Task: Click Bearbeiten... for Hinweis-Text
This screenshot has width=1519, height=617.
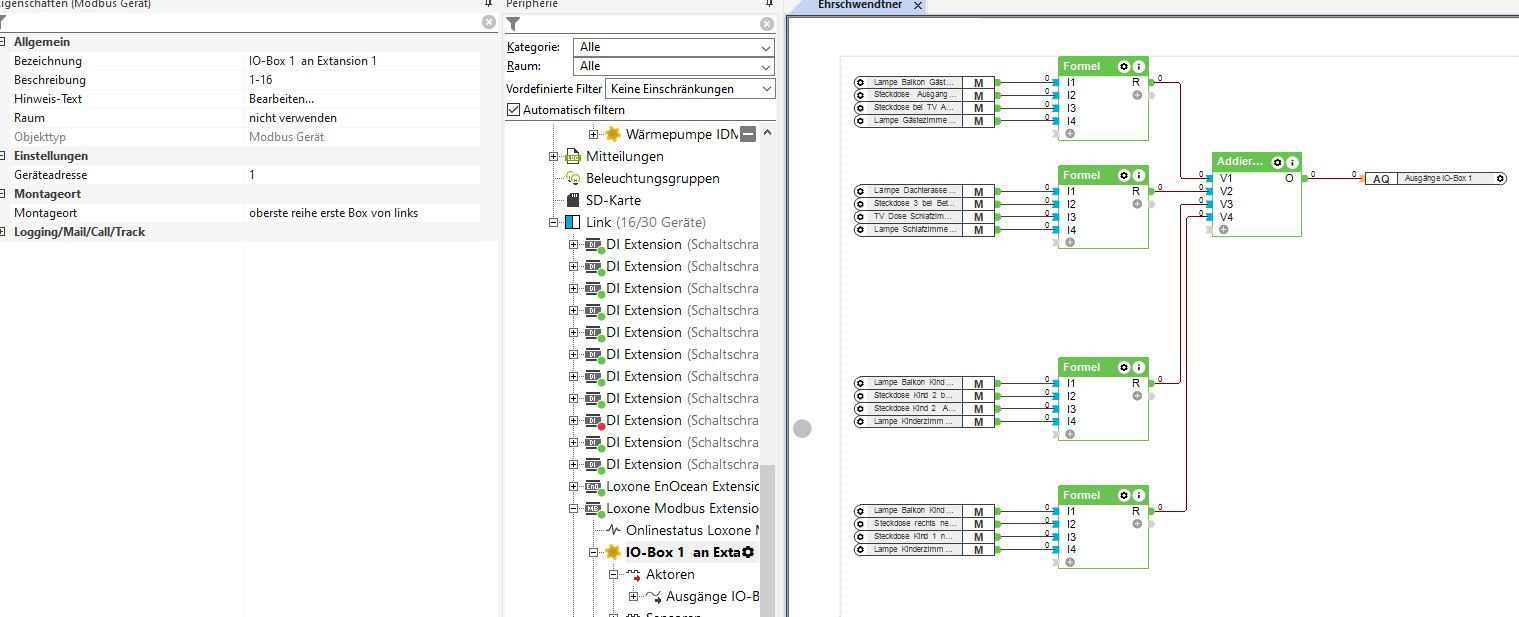Action: (281, 99)
